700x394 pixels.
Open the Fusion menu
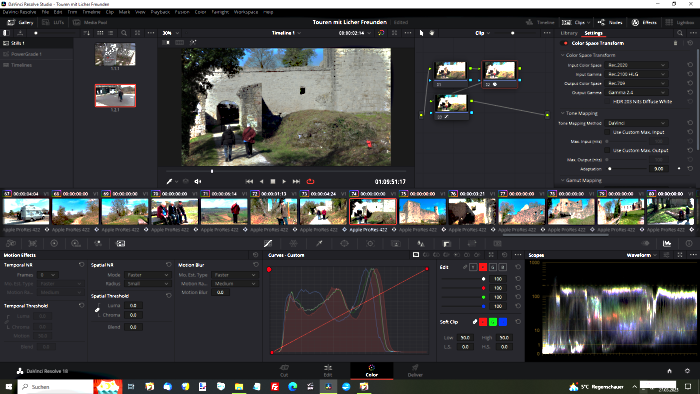point(182,12)
